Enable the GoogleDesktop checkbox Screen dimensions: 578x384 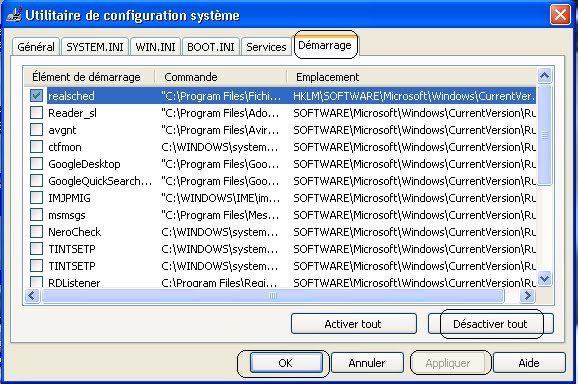click(x=36, y=164)
